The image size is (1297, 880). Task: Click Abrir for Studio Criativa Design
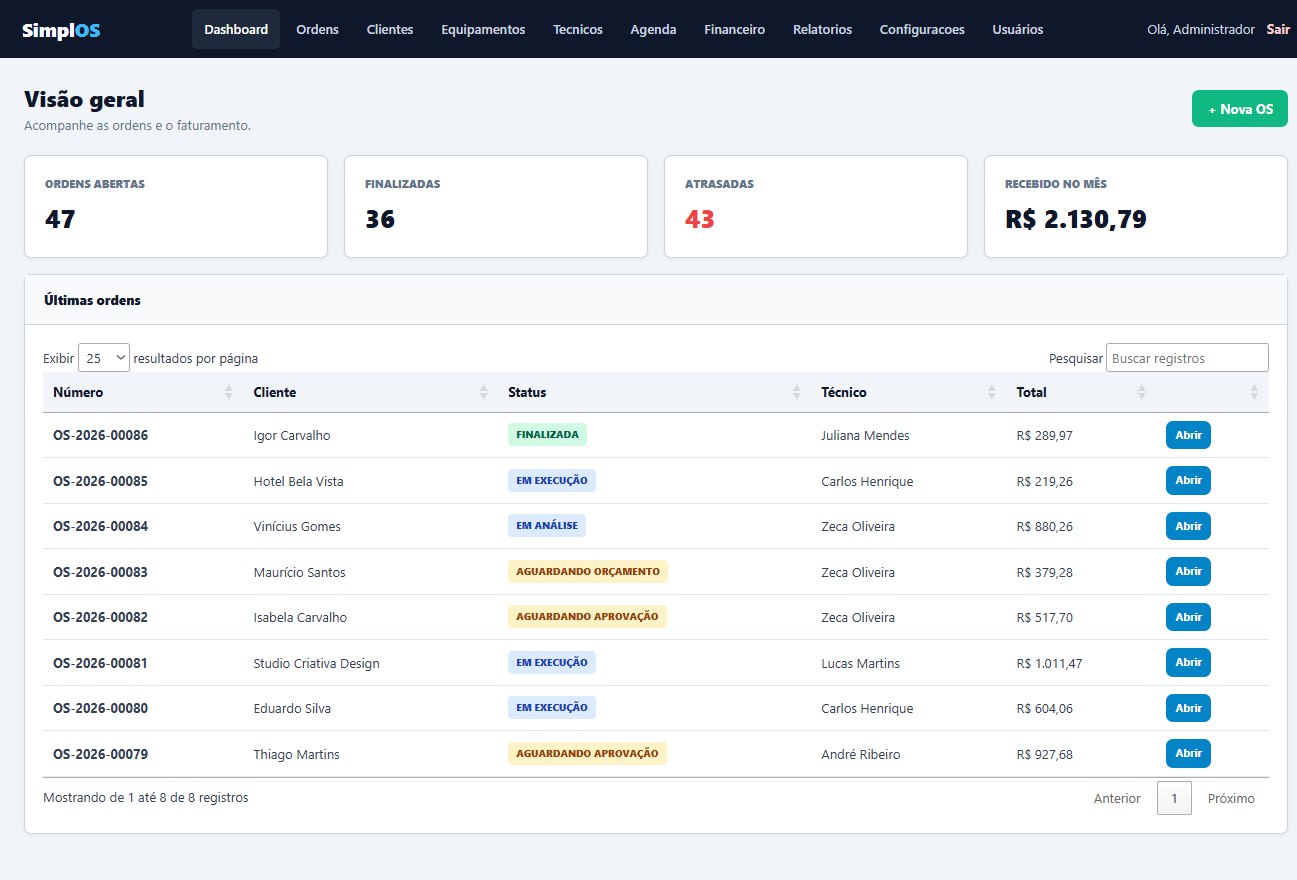pos(1188,663)
